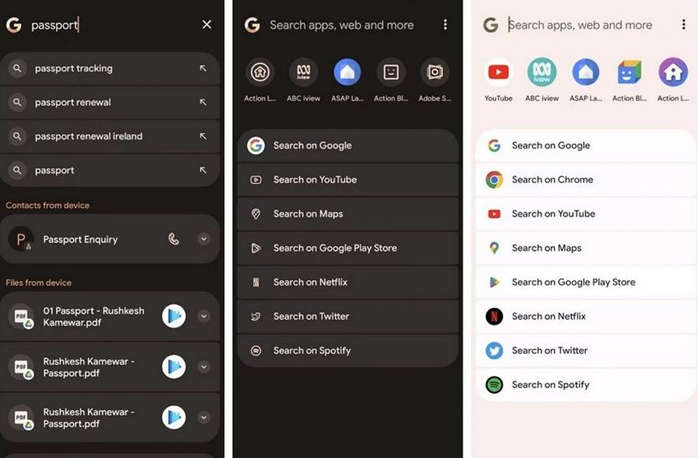Tap Search on Twitter in light panel

coord(586,350)
